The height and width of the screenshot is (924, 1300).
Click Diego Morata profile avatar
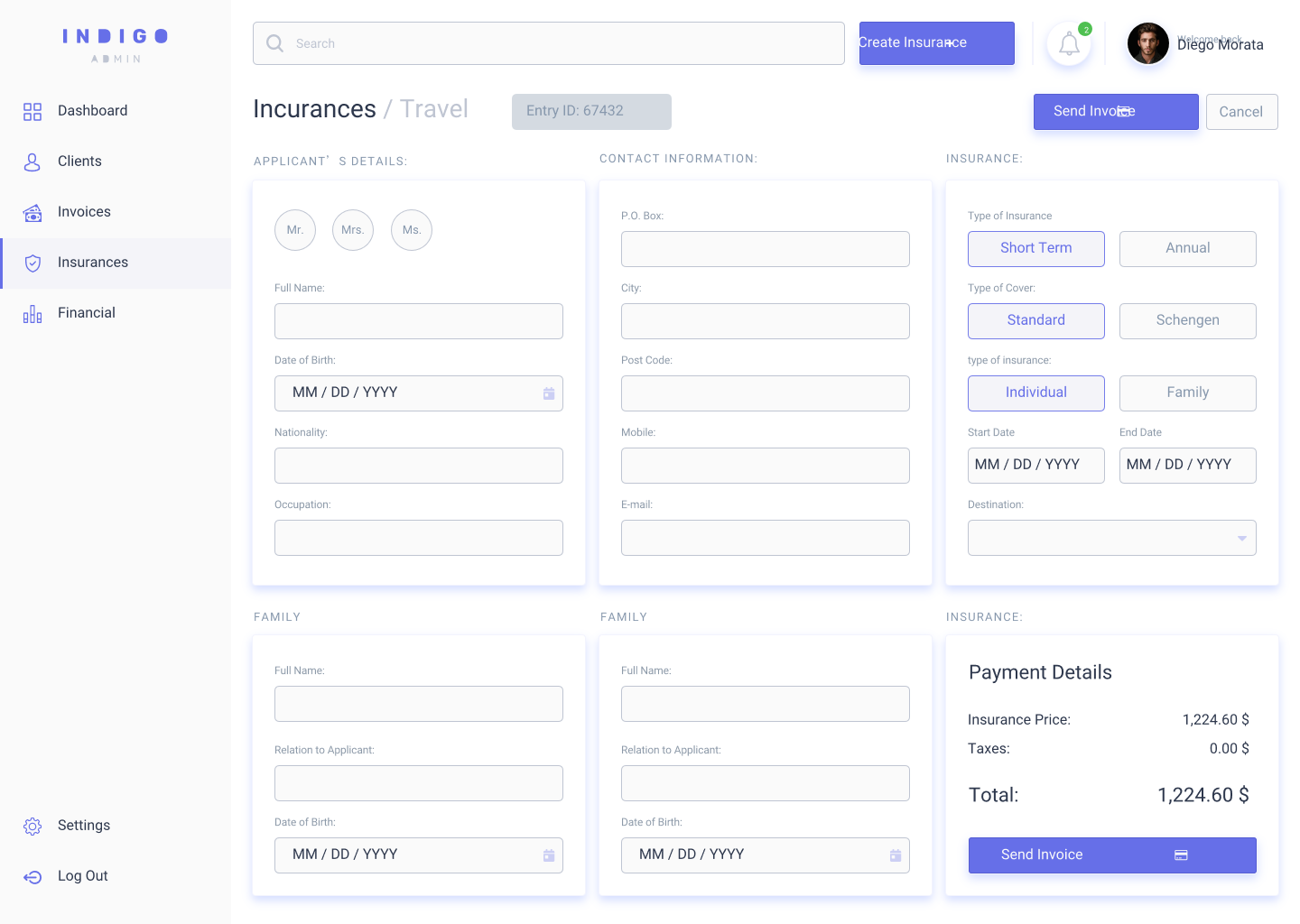coord(1148,43)
